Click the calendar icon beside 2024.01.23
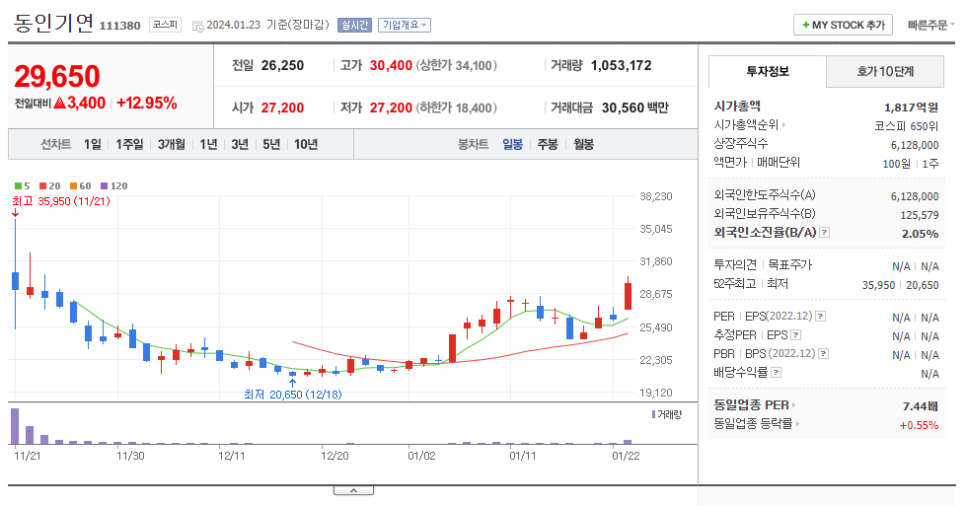966x506 pixels. click(x=198, y=26)
